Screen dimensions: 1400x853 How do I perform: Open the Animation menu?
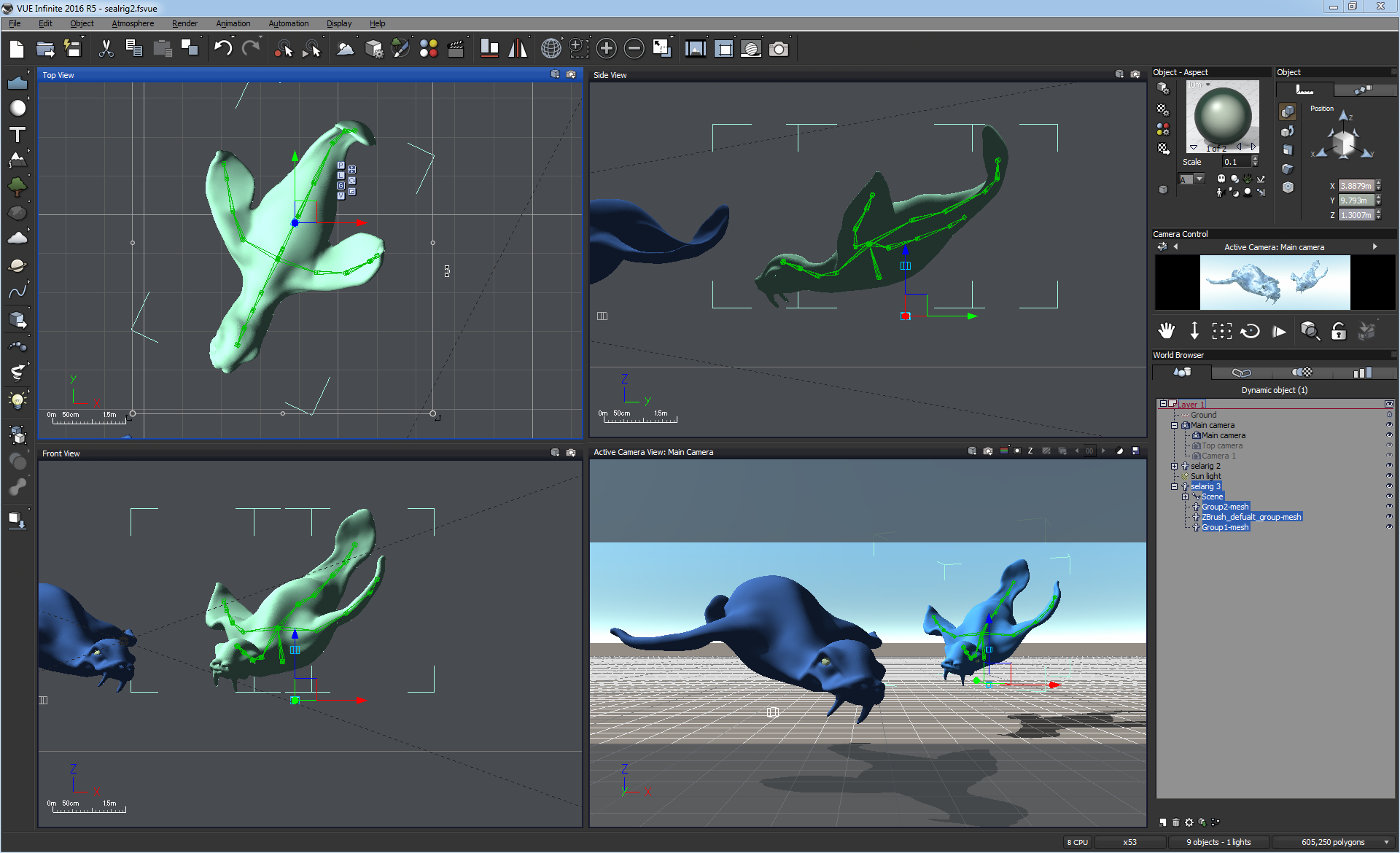click(233, 23)
